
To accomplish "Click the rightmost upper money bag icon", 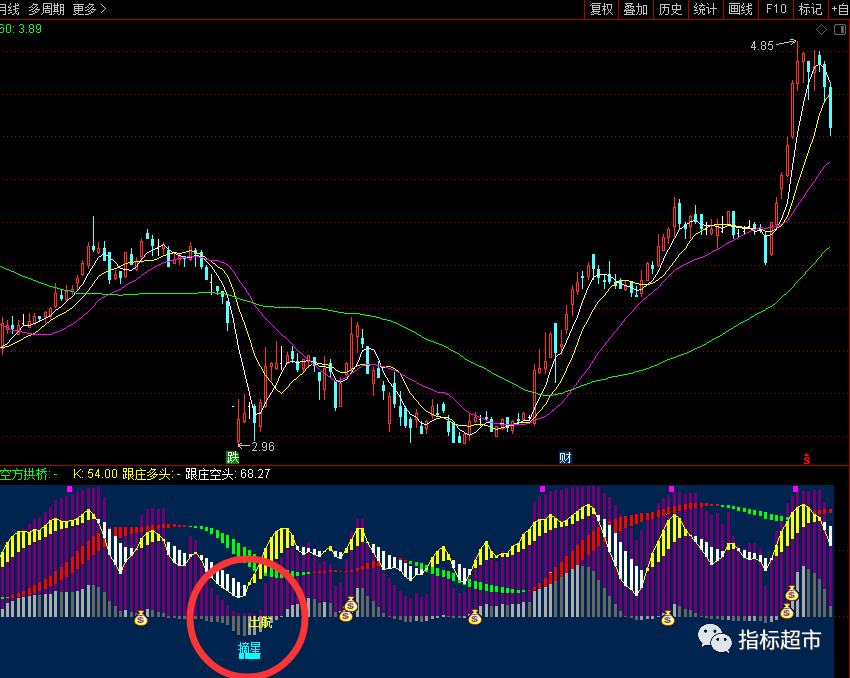I will pos(792,593).
